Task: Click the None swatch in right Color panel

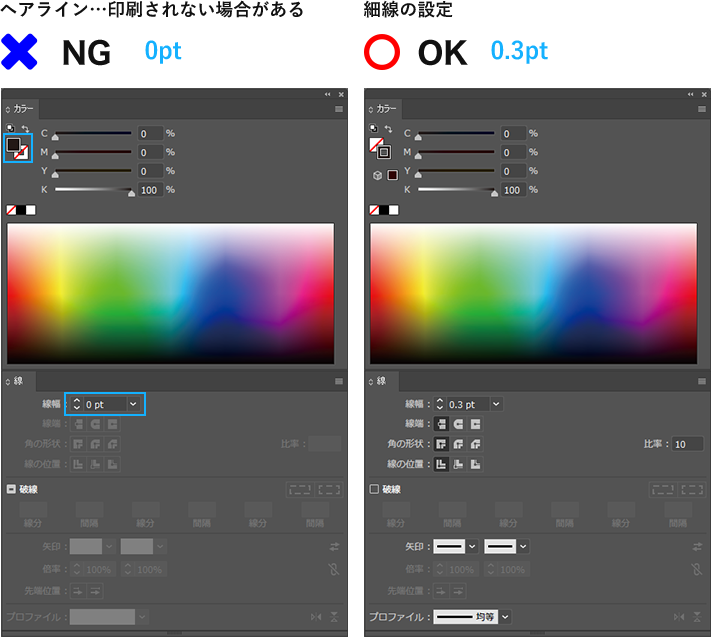Action: (x=375, y=210)
